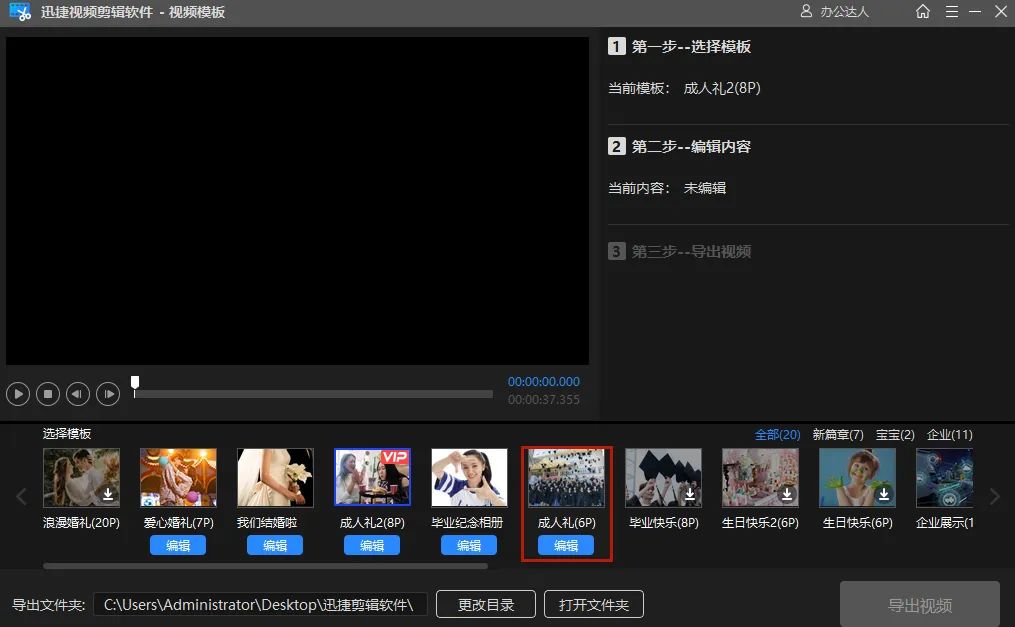
Task: Show the 宝宝(2) template category
Action: point(895,435)
